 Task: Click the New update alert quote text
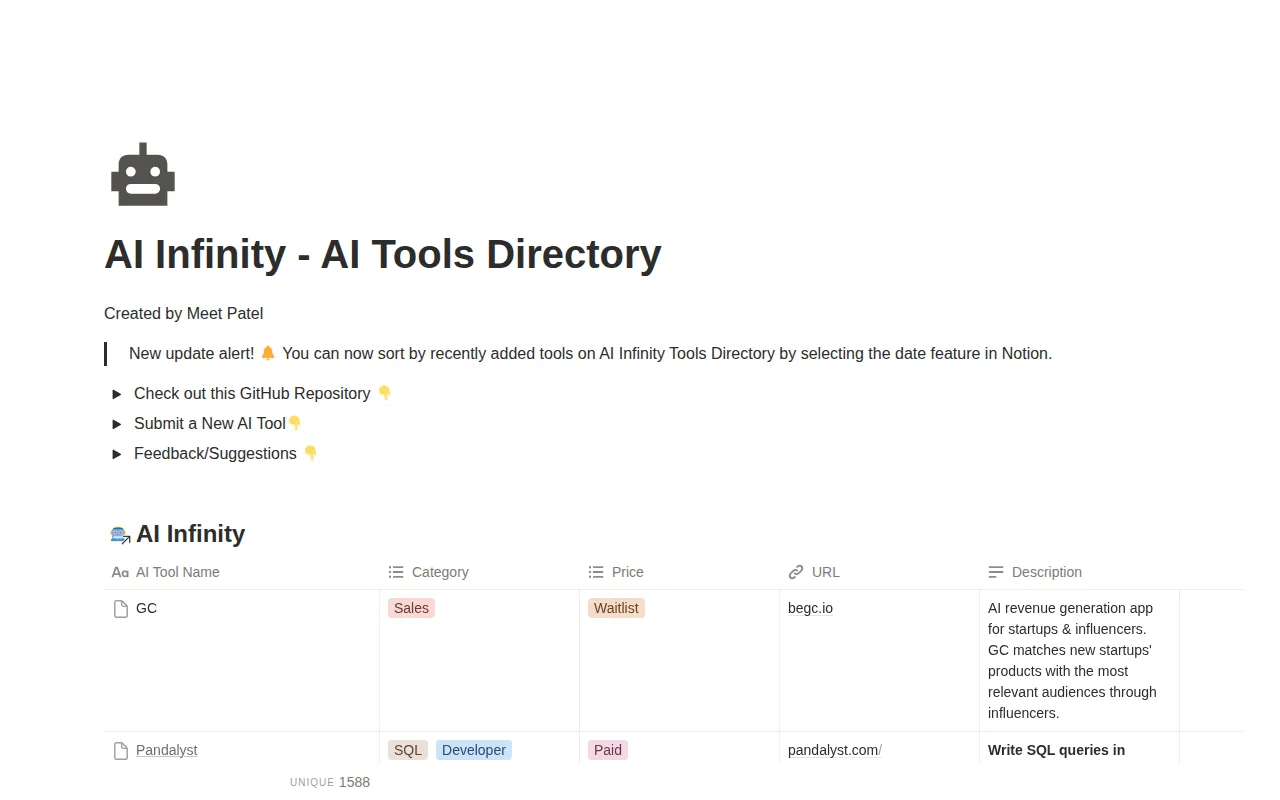590,354
